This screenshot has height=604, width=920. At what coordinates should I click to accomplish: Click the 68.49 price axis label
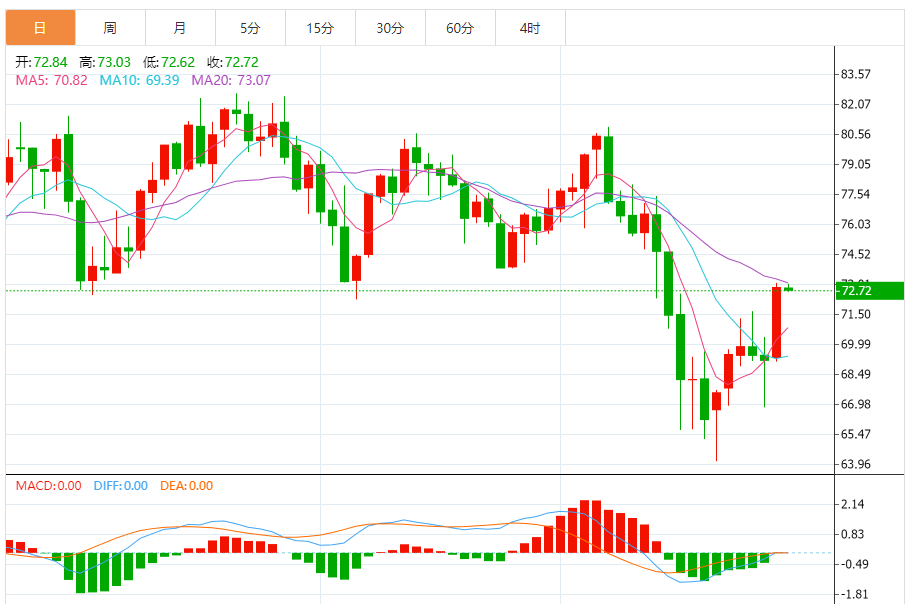(x=855, y=374)
